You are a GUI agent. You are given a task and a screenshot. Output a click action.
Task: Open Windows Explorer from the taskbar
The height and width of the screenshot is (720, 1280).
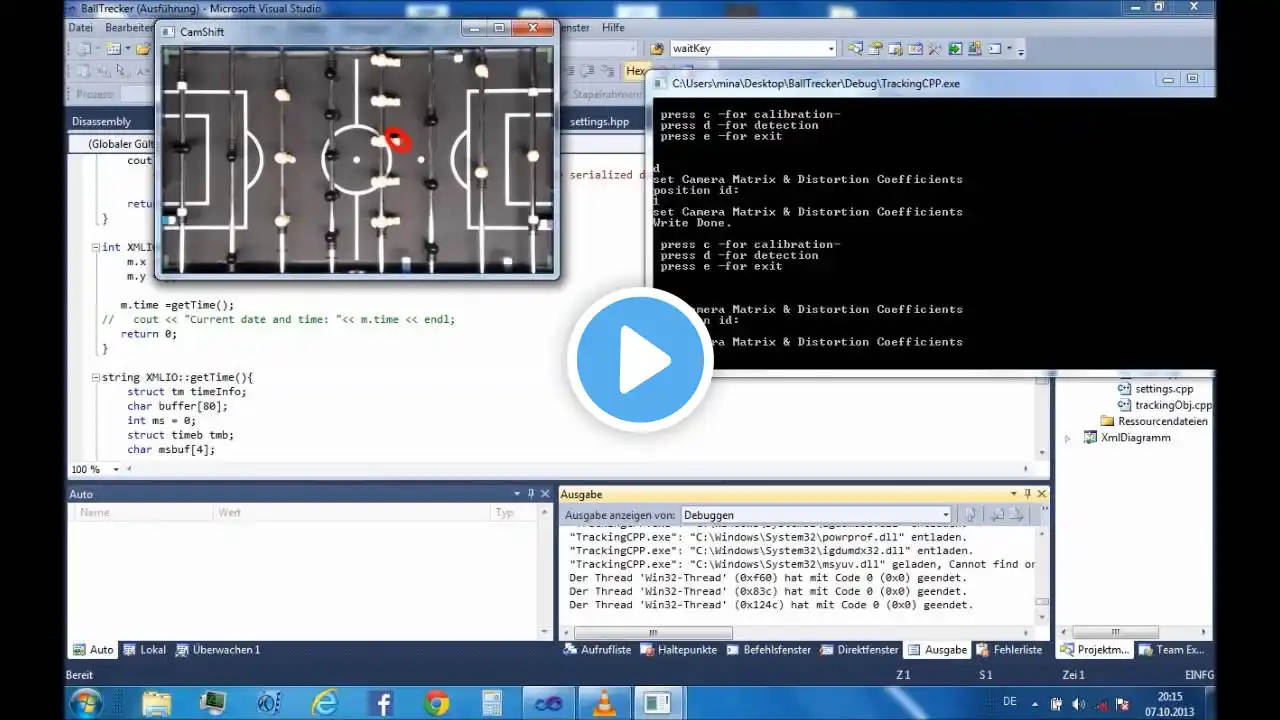coord(158,703)
